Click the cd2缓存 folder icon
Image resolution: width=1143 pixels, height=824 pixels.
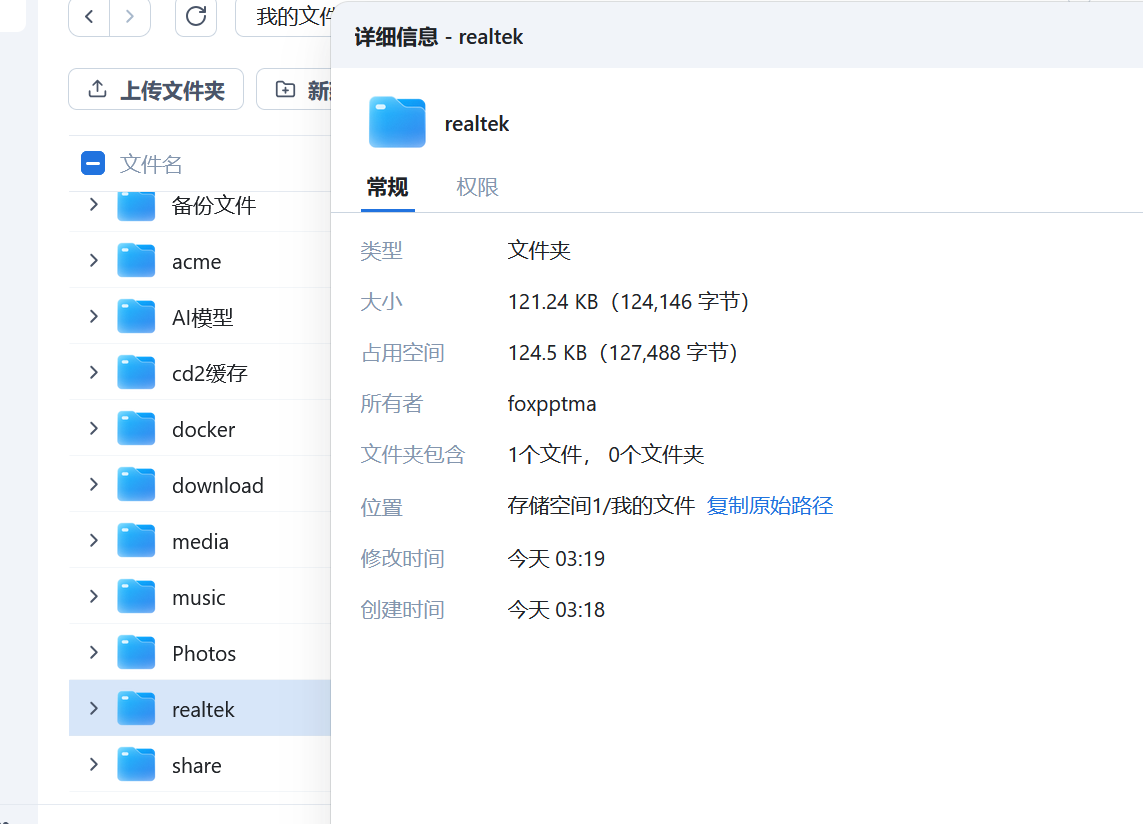point(136,373)
